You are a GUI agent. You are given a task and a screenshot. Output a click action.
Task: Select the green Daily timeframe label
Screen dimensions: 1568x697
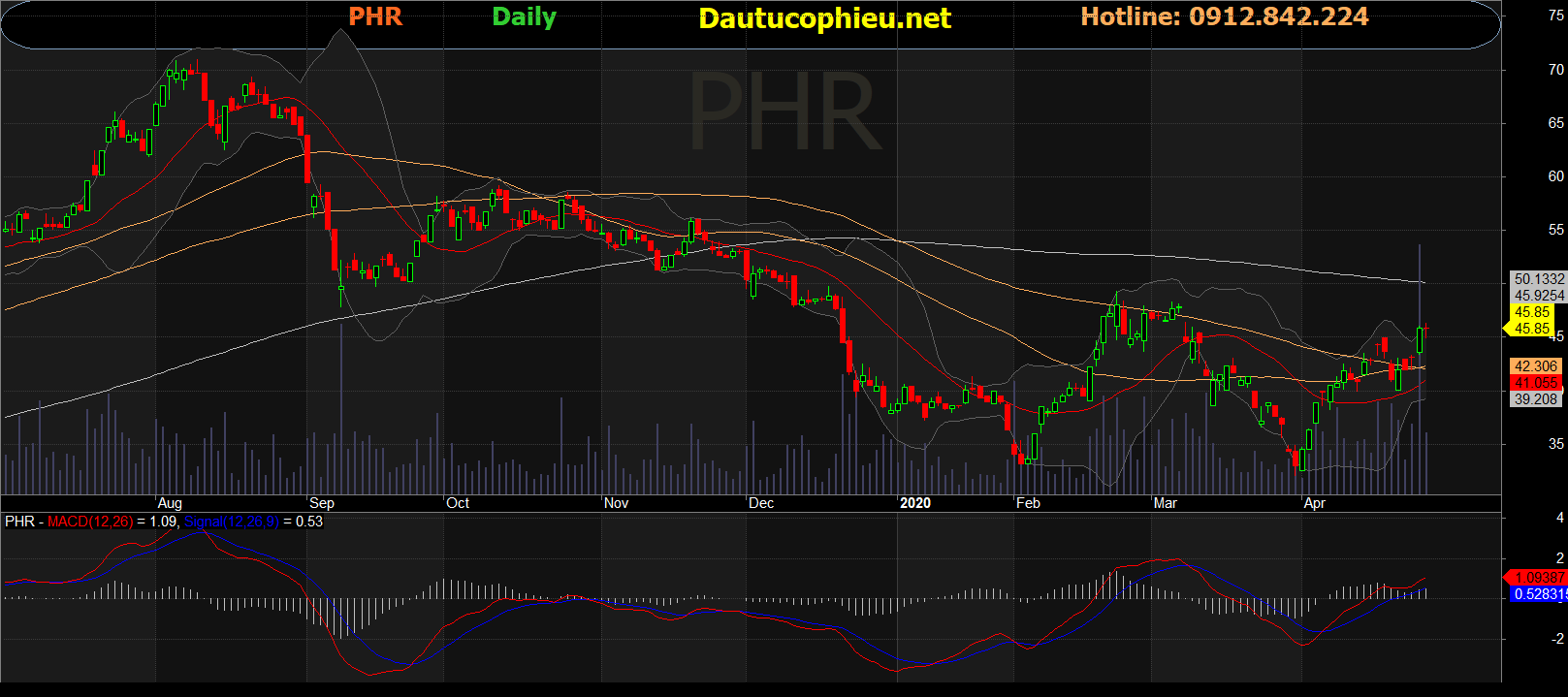pyautogui.click(x=525, y=17)
